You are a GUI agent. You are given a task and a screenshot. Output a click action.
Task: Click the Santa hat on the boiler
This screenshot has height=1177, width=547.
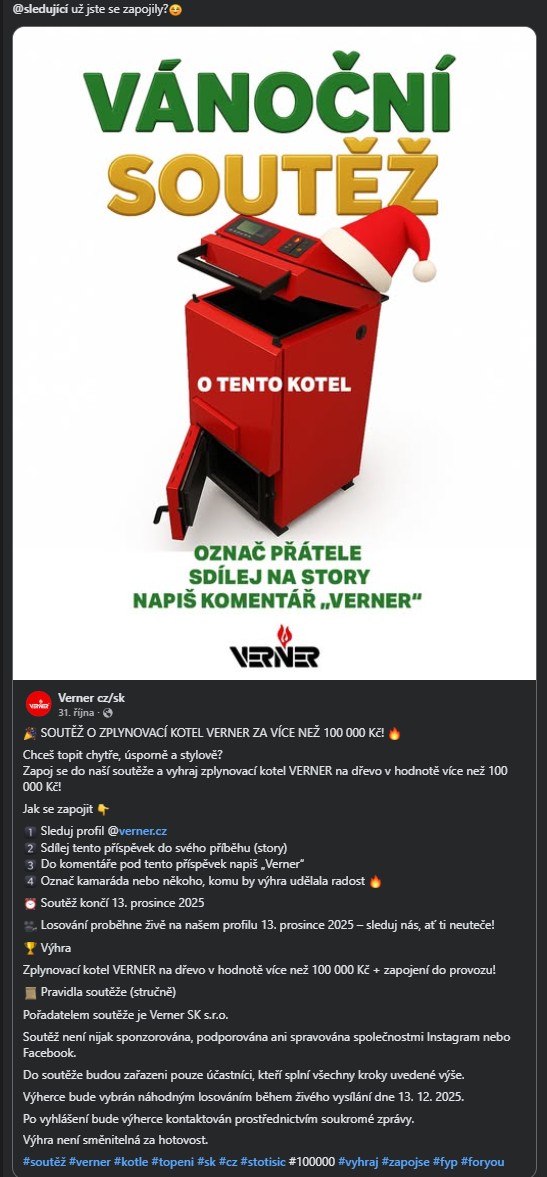tap(379, 249)
